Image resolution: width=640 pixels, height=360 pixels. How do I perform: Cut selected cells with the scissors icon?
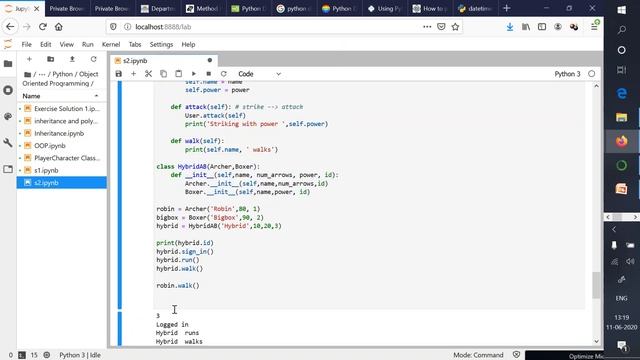[148, 74]
